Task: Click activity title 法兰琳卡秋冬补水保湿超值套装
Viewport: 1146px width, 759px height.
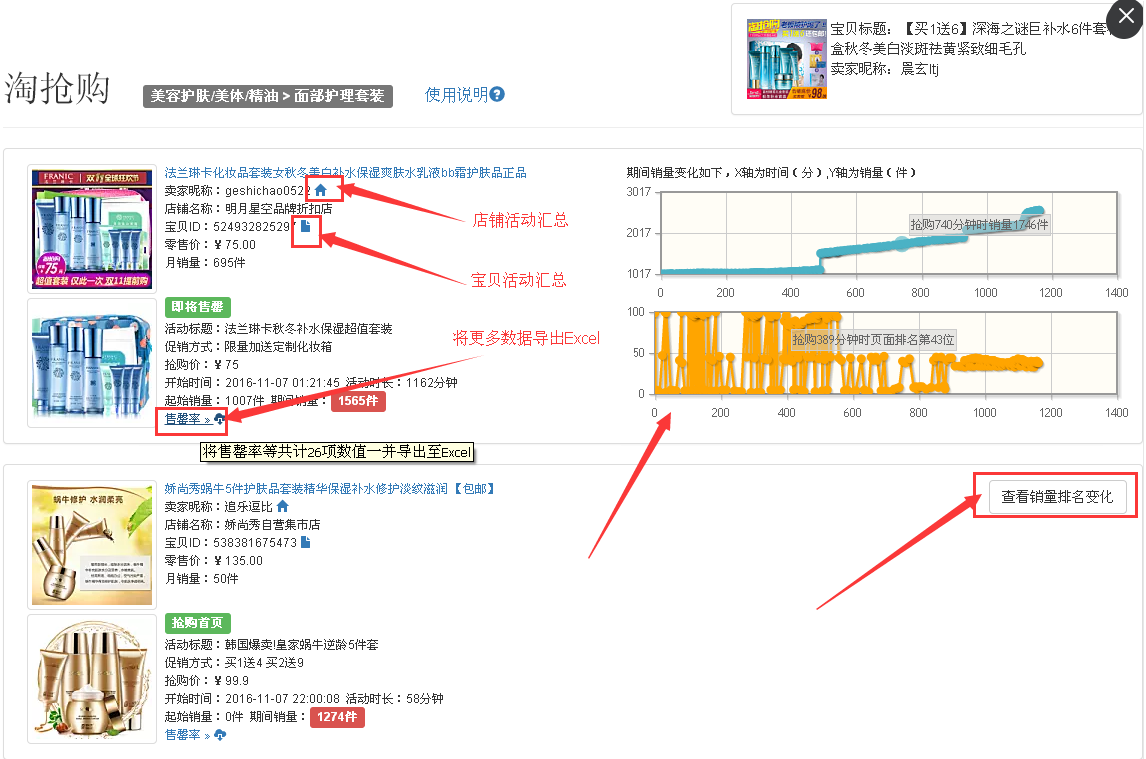Action: pyautogui.click(x=308, y=329)
